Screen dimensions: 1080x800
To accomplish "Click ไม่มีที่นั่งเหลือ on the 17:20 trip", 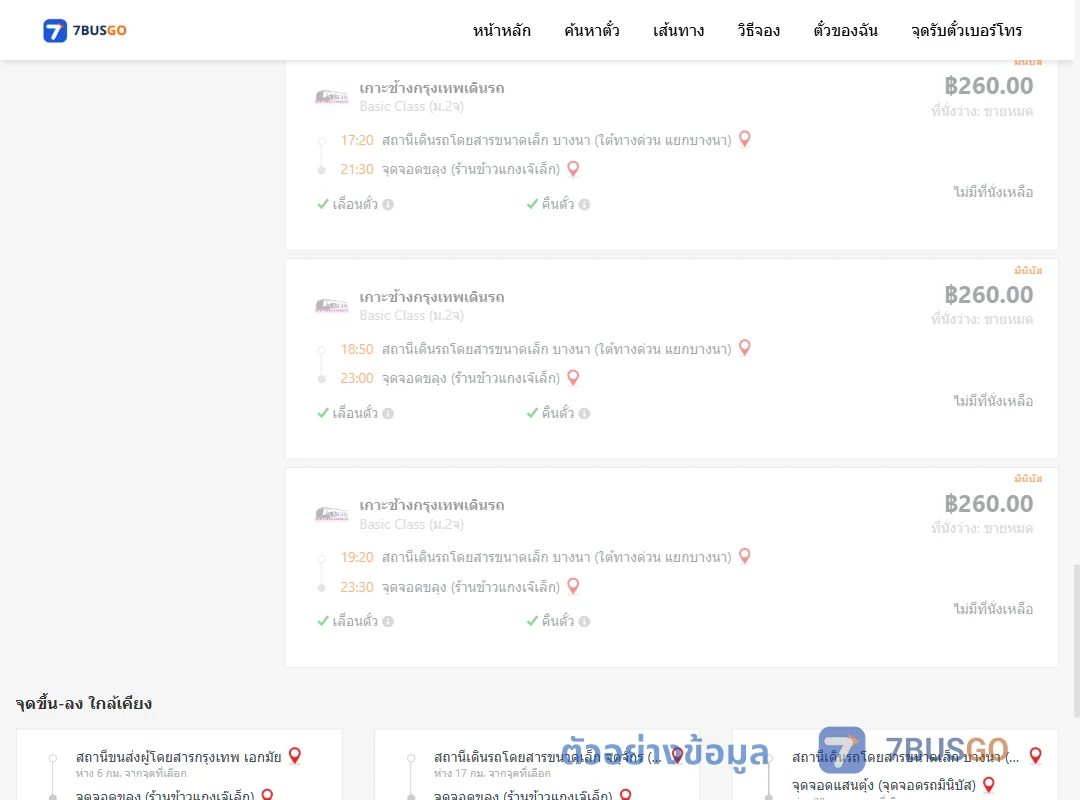I will [x=993, y=192].
